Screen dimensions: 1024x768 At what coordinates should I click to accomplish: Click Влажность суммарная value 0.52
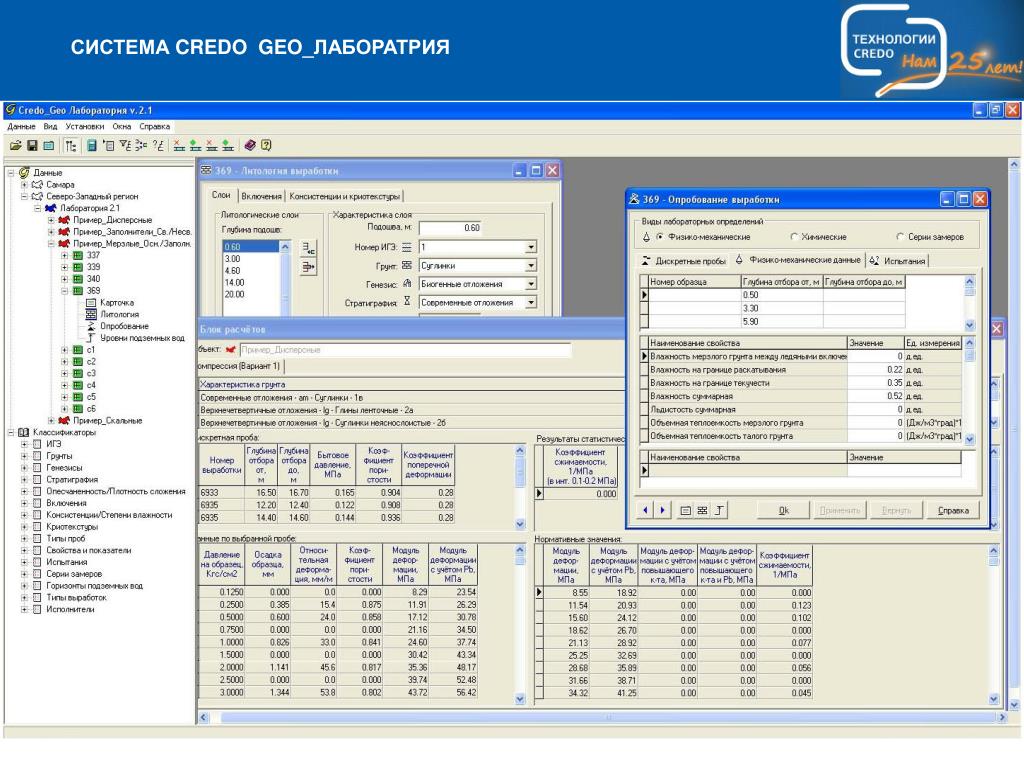875,396
